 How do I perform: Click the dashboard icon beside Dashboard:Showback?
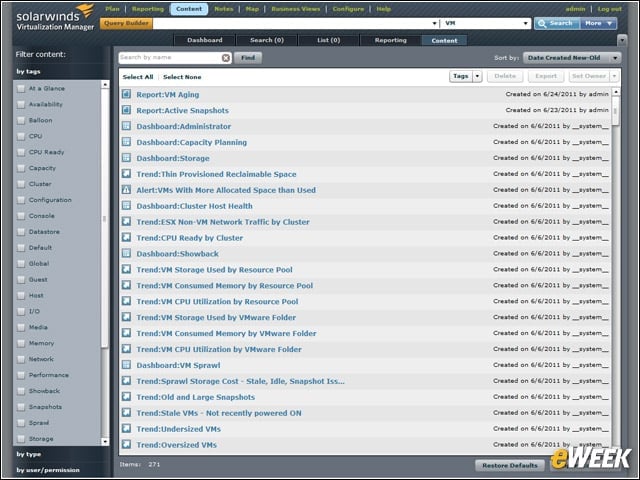[127, 253]
